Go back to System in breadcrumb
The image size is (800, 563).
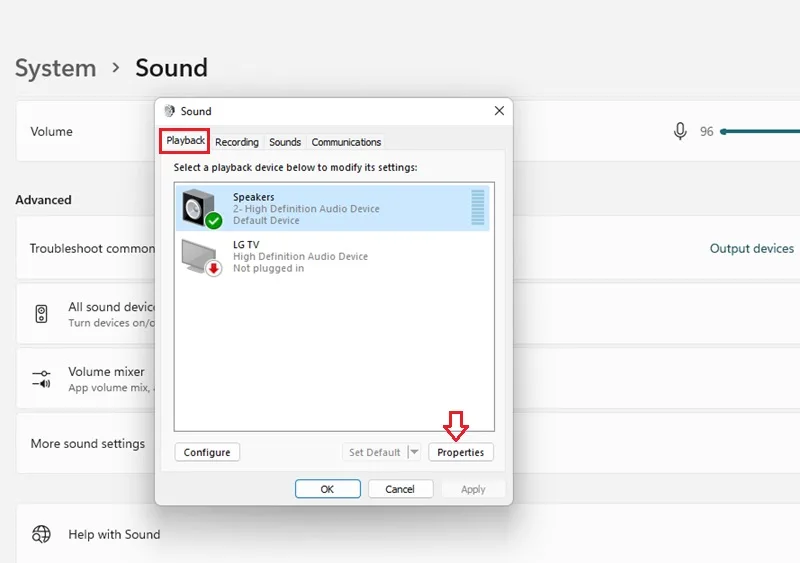click(56, 68)
